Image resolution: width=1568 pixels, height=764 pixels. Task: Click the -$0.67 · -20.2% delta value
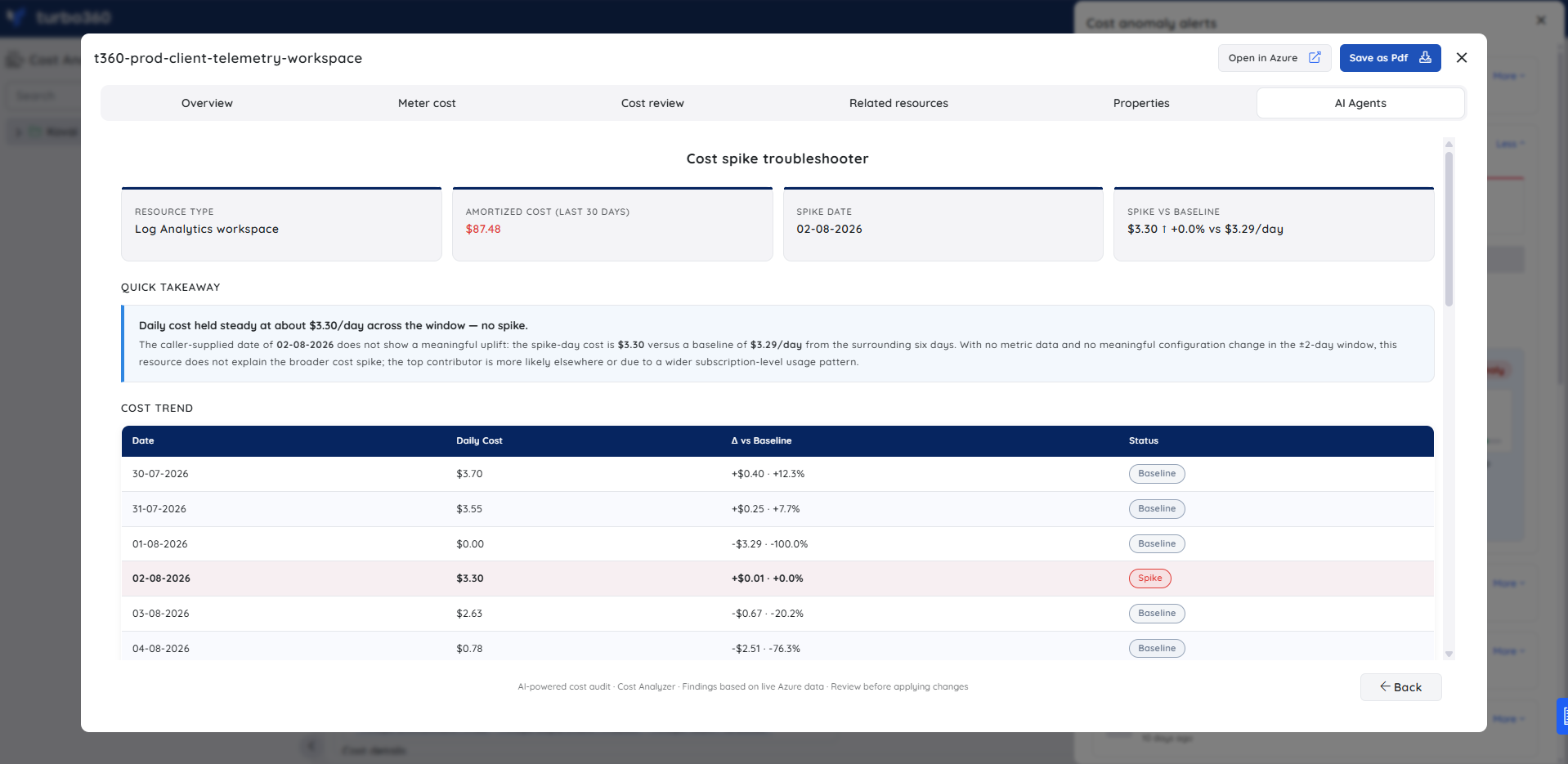pos(767,614)
